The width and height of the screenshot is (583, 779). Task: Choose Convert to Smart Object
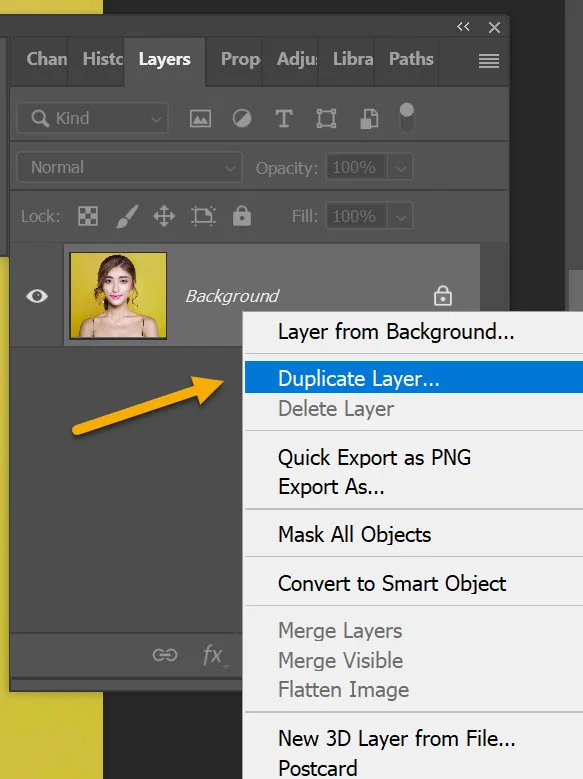pyautogui.click(x=414, y=583)
